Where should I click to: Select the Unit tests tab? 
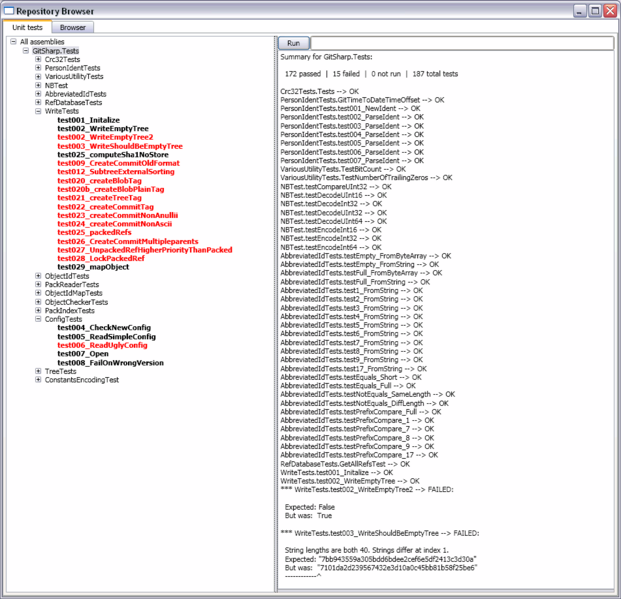coord(27,27)
